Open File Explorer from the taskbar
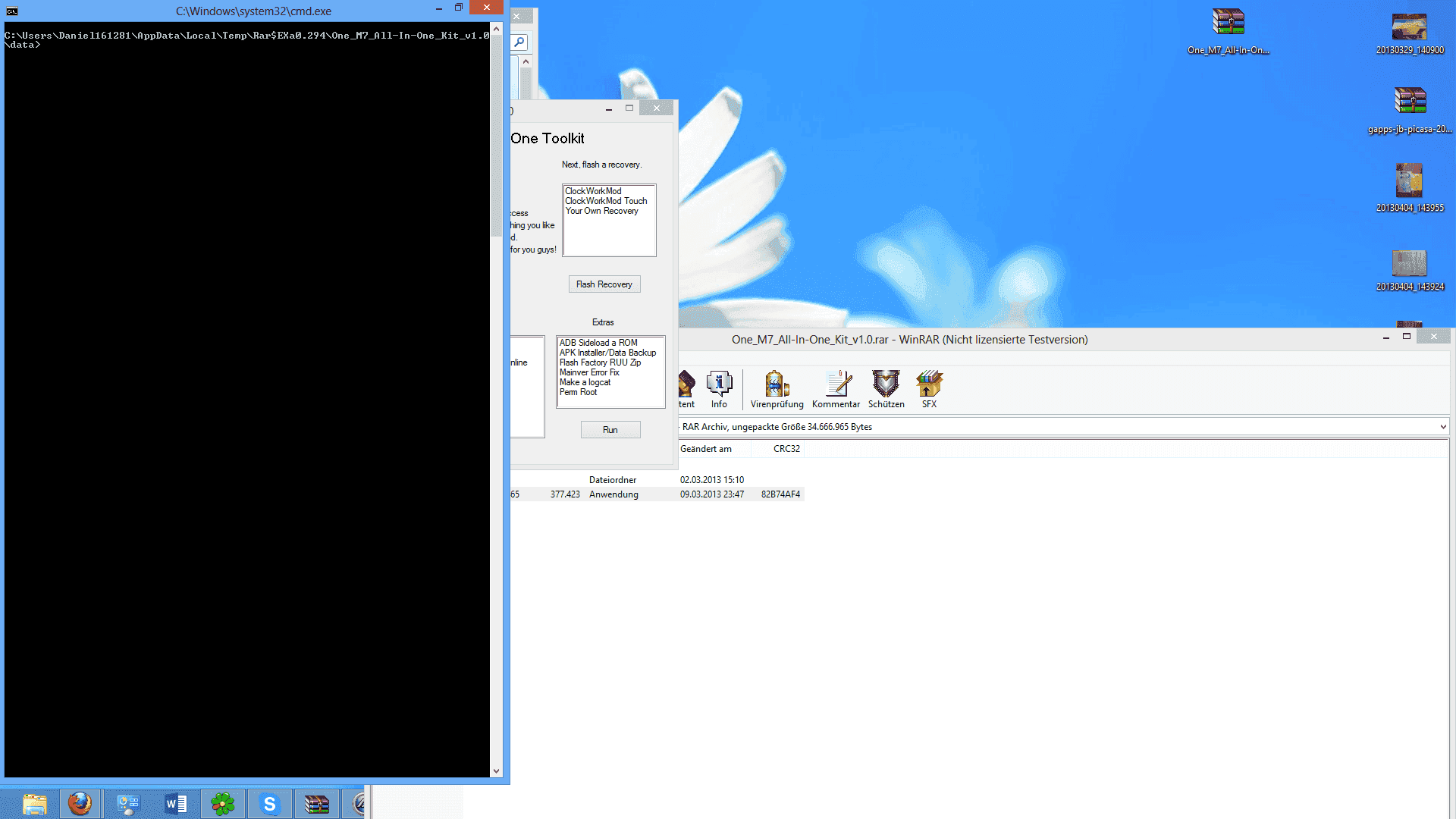 click(x=34, y=804)
